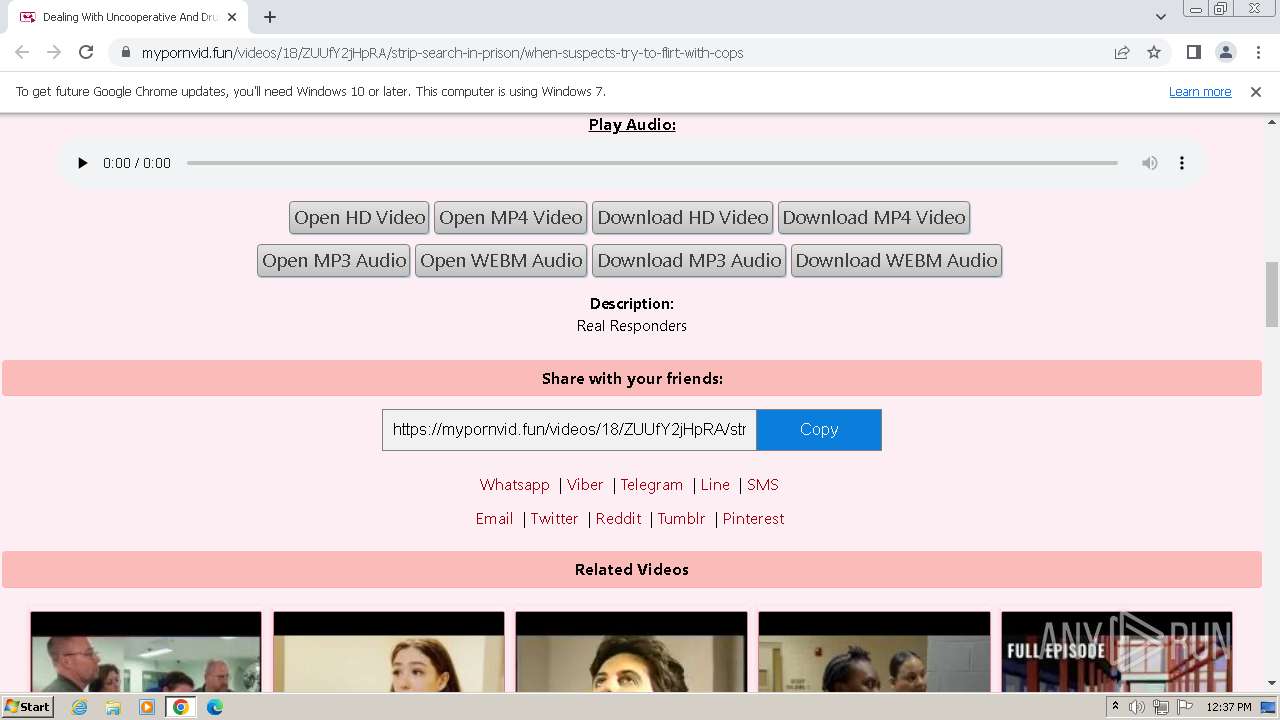
Task: View site information lock icon
Action: pos(125,53)
